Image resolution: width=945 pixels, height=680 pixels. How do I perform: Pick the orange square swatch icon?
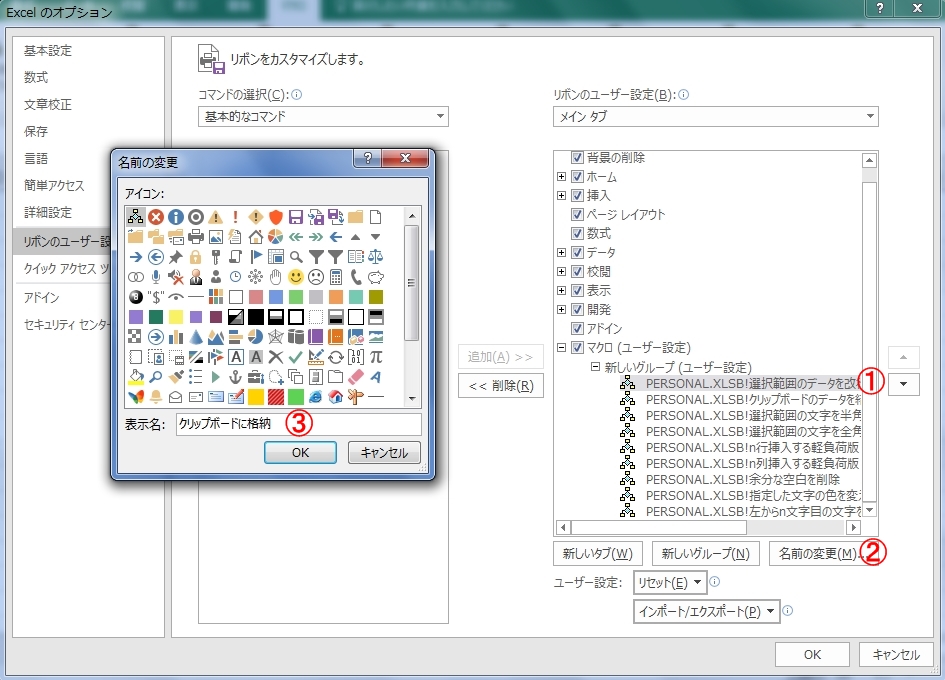(336, 297)
